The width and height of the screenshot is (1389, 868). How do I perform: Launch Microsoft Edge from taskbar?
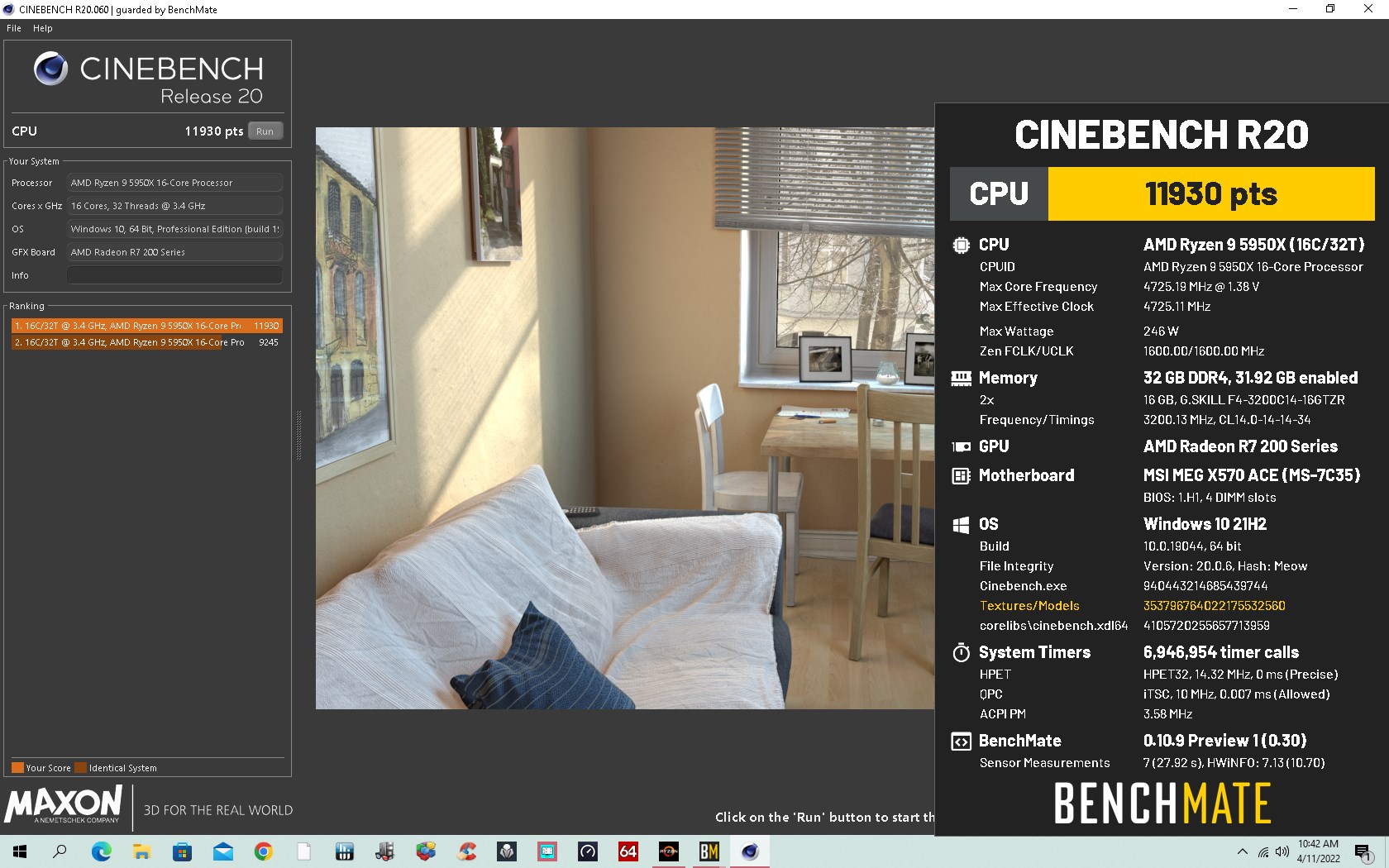click(x=101, y=851)
